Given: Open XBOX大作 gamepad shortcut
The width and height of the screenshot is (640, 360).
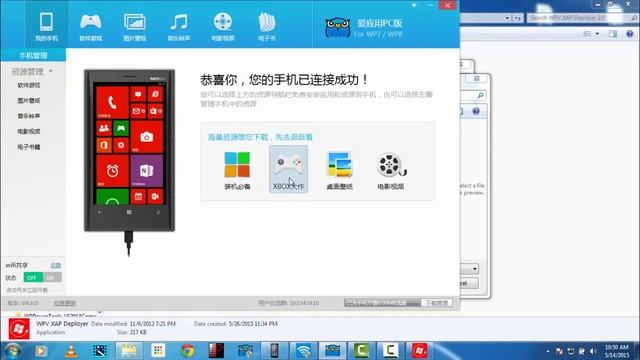Looking at the screenshot, I should [x=289, y=169].
